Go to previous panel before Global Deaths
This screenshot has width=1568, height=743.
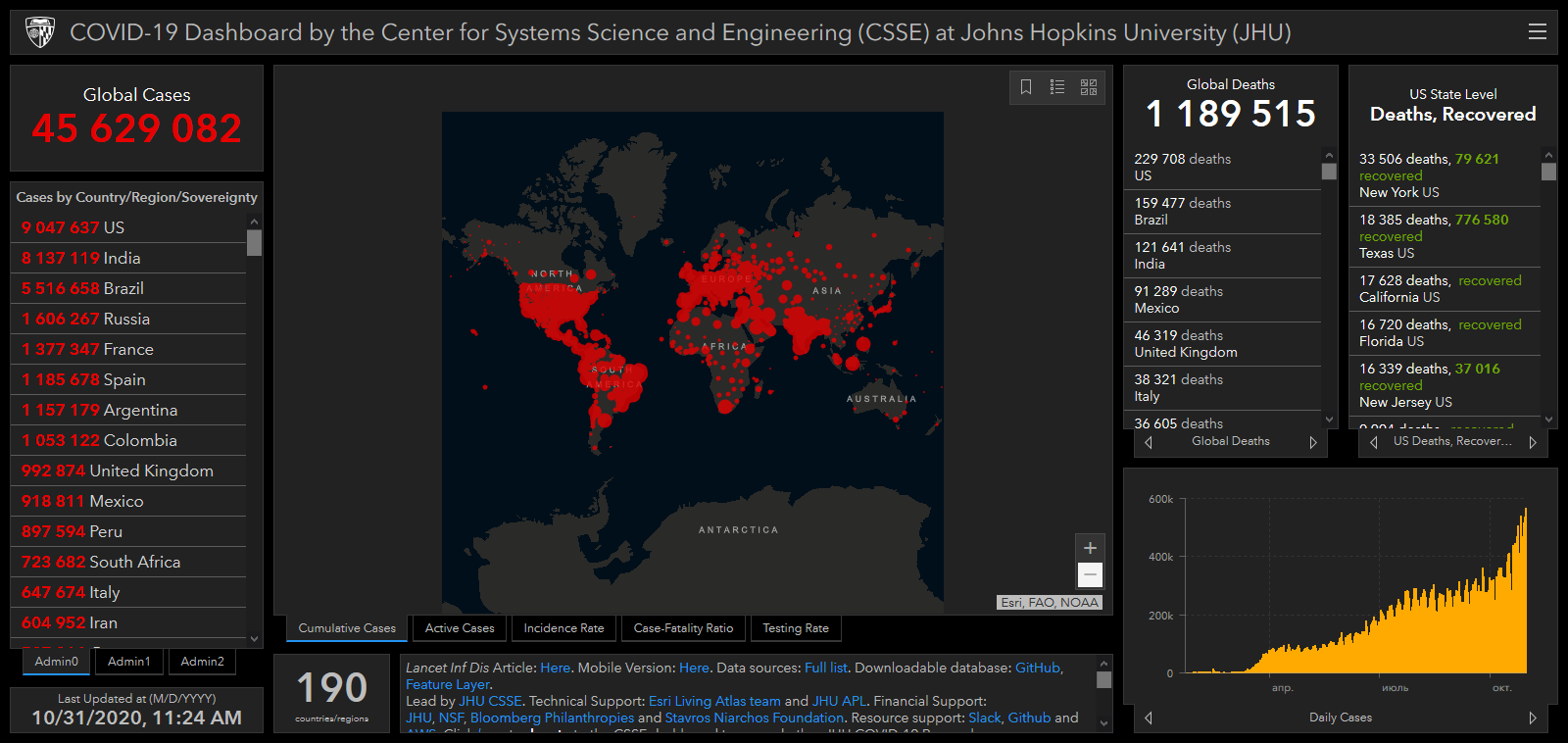click(x=1149, y=442)
